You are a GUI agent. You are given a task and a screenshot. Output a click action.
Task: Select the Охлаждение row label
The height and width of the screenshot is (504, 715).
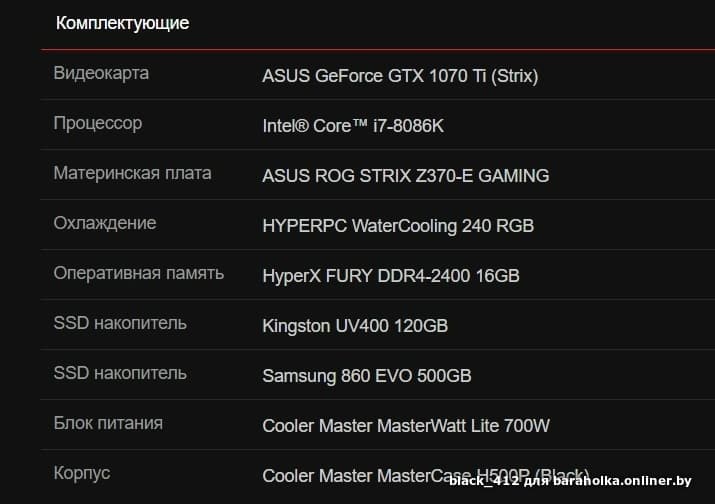(x=105, y=223)
